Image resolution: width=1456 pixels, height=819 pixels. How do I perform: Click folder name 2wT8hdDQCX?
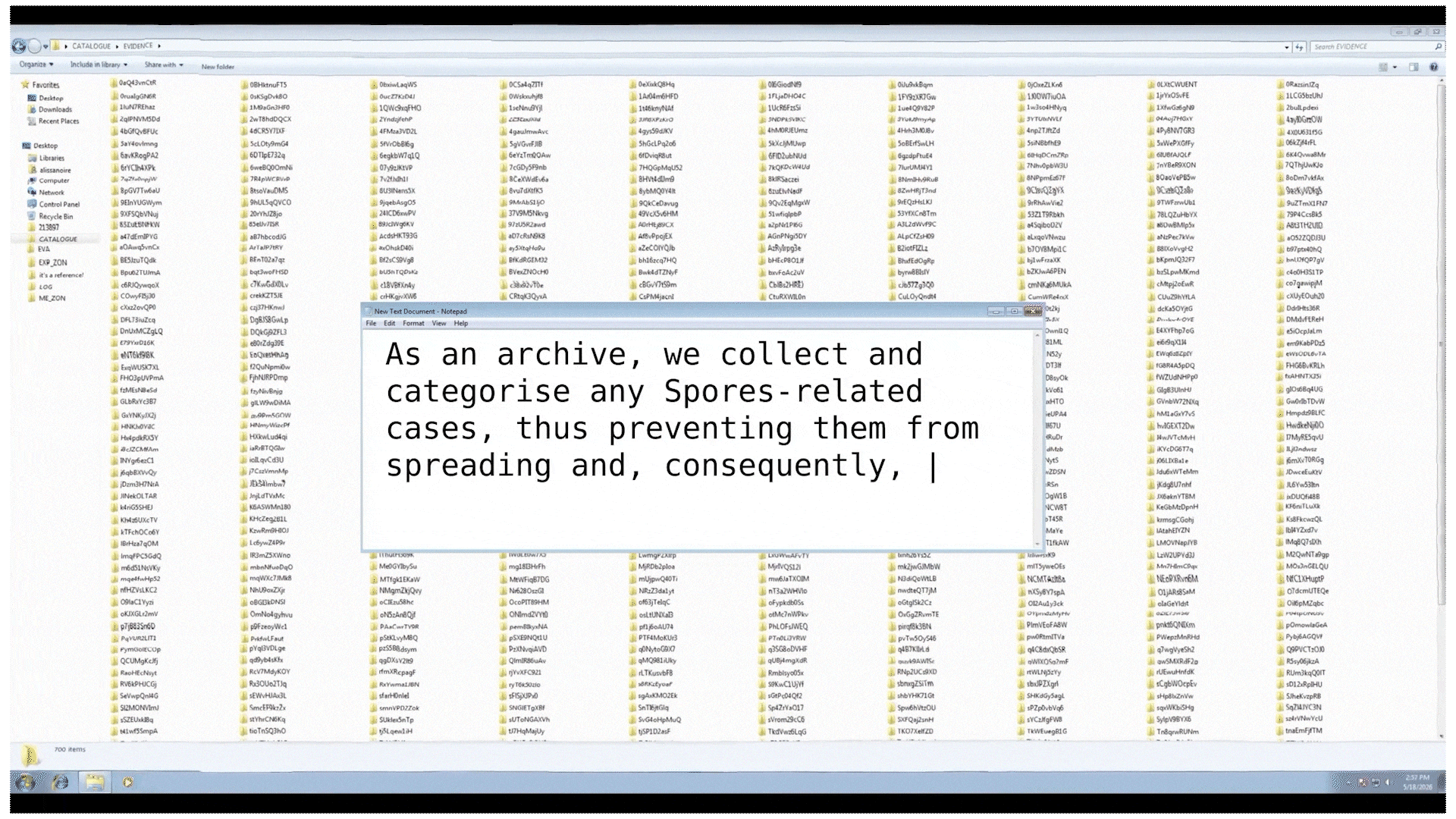click(271, 119)
